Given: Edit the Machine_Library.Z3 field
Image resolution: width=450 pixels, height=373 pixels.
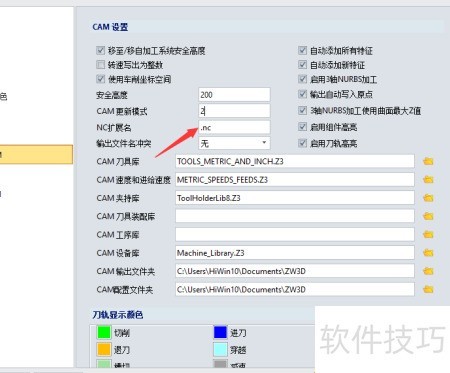Looking at the screenshot, I should pos(295,253).
